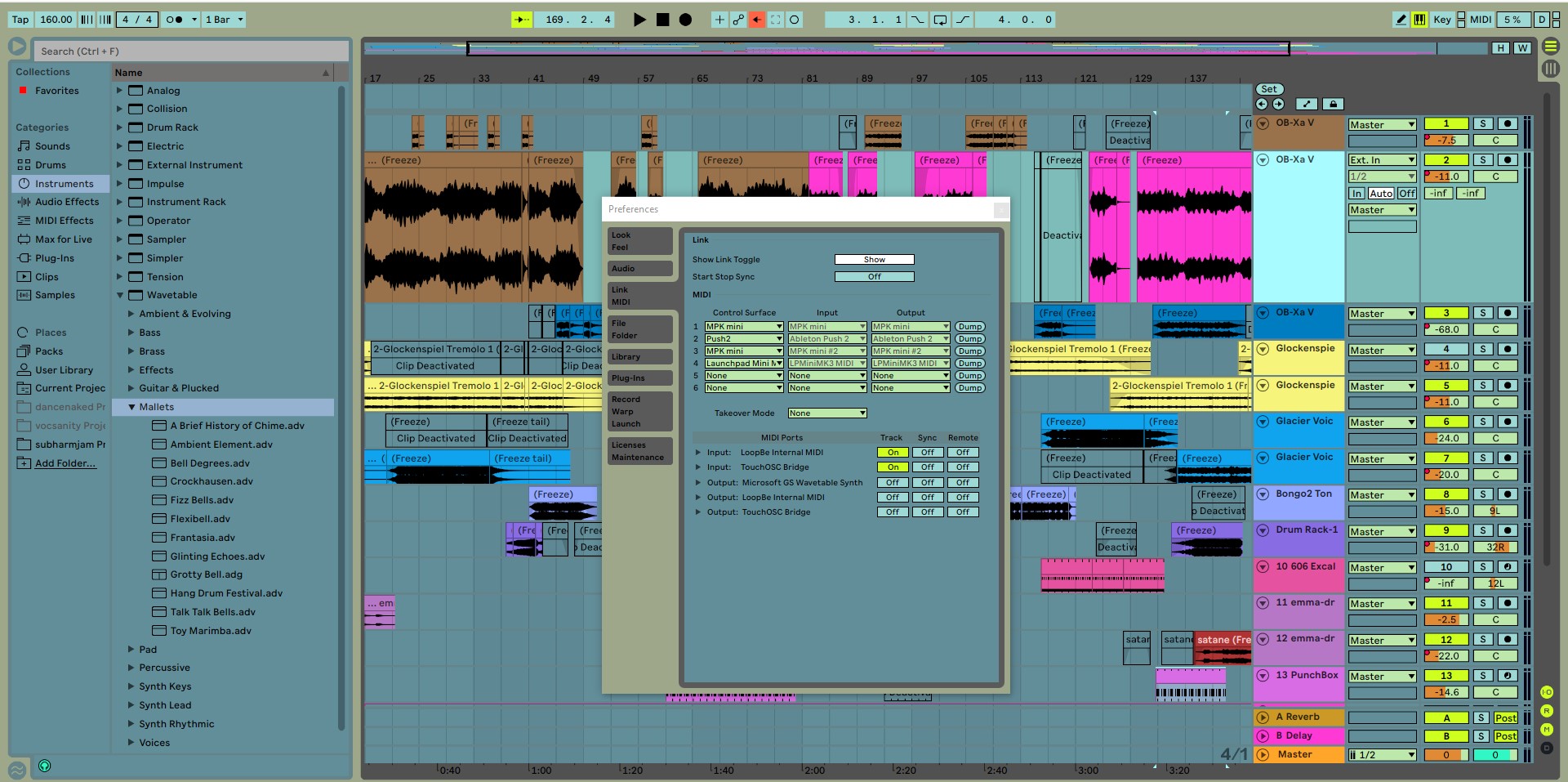The height and width of the screenshot is (782, 1568).
Task: Toggle Start Stop Sync setting
Action: (874, 277)
